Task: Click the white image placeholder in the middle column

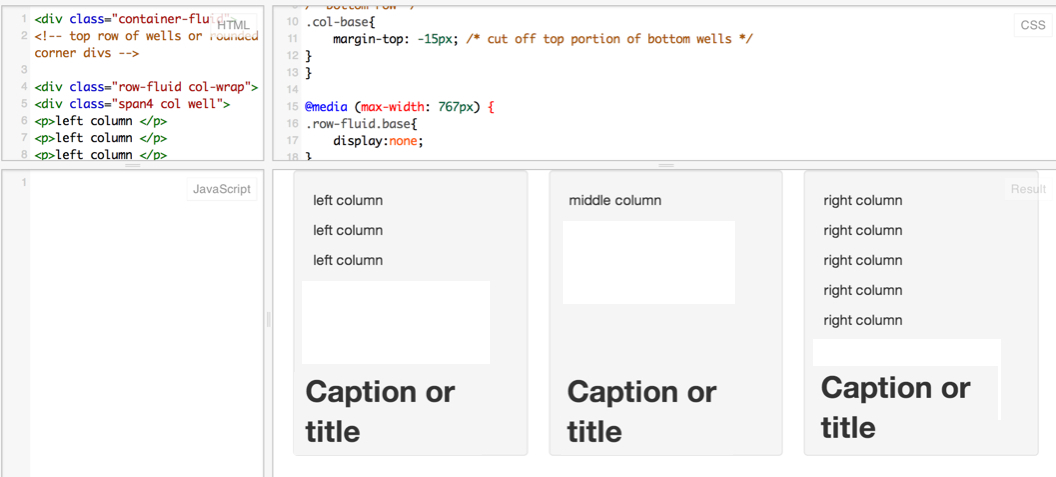Action: coord(649,262)
